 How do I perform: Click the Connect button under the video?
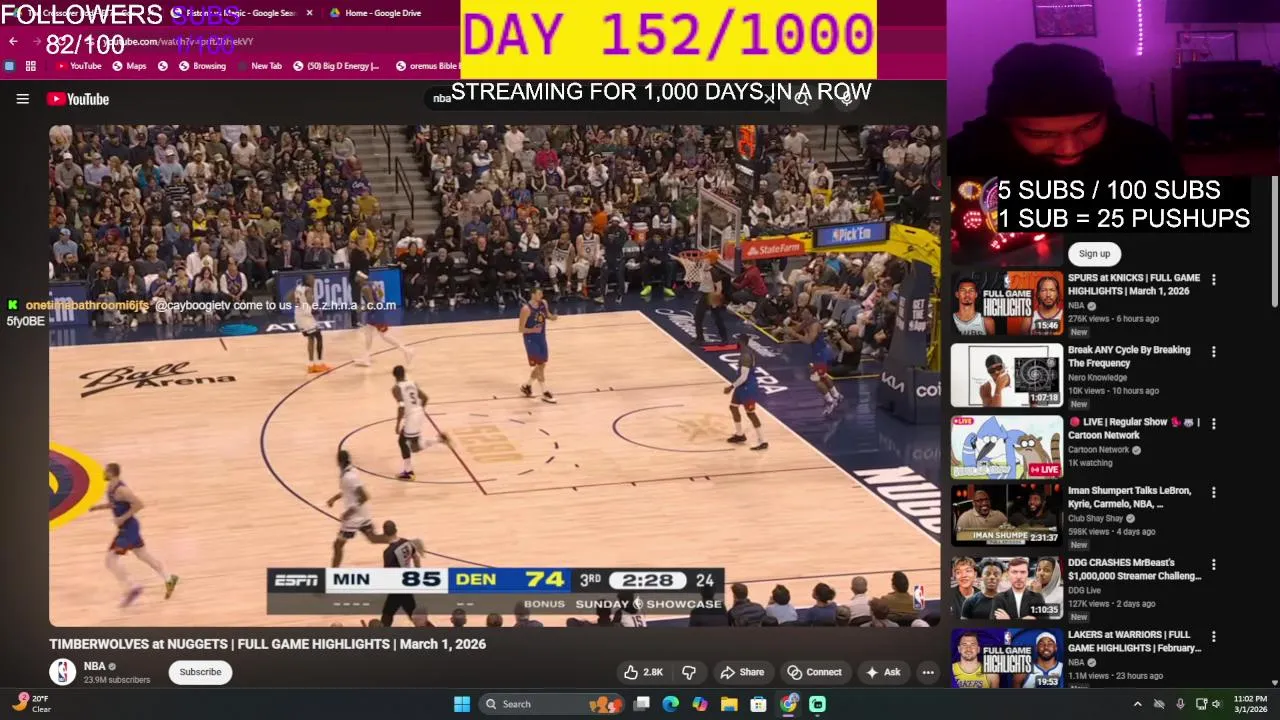coord(814,672)
